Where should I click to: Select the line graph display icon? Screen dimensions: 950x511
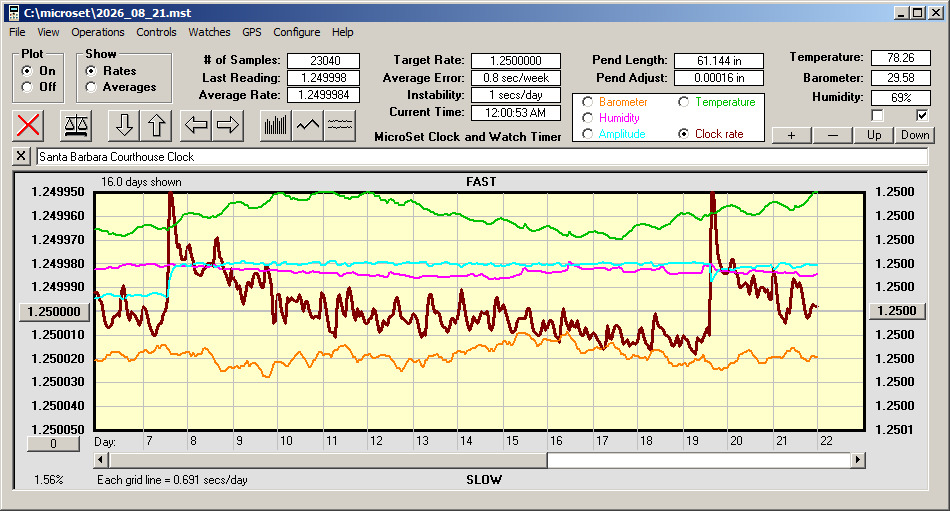pos(308,125)
